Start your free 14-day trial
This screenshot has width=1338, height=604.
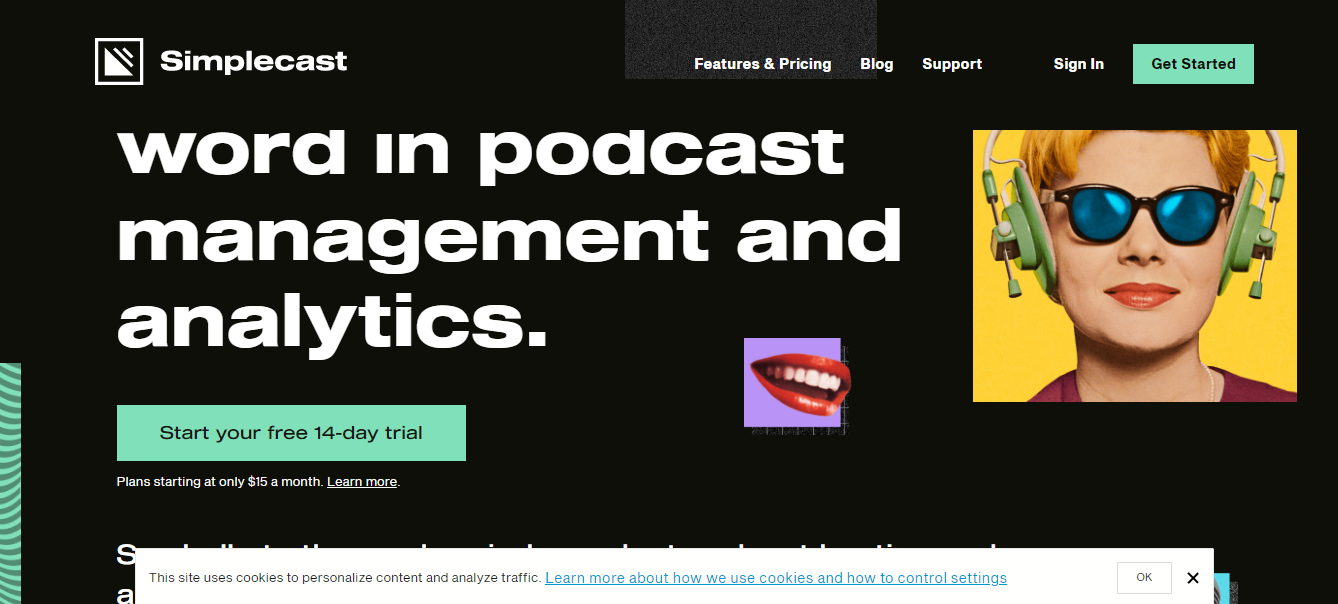coord(291,433)
